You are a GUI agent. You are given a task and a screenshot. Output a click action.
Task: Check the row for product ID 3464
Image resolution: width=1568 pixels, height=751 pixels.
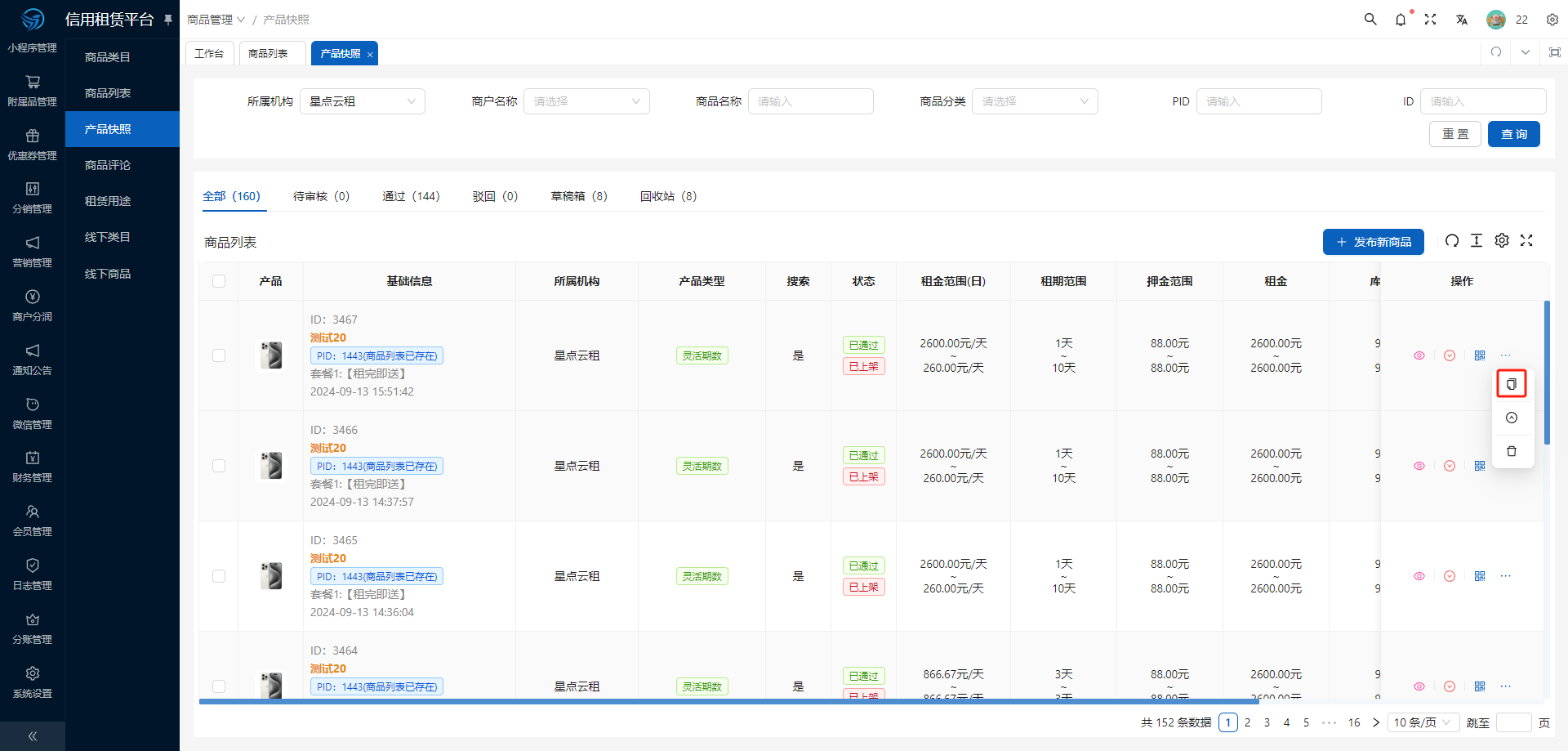[219, 686]
